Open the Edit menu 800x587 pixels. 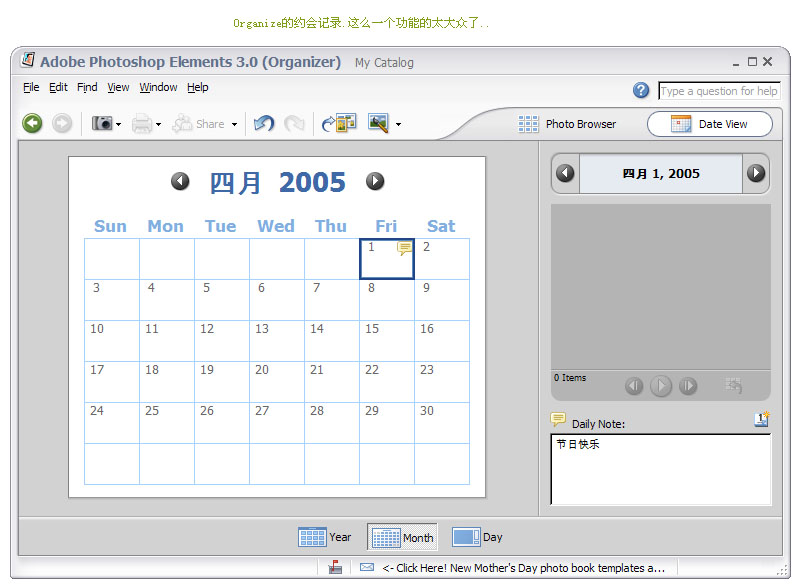click(58, 87)
